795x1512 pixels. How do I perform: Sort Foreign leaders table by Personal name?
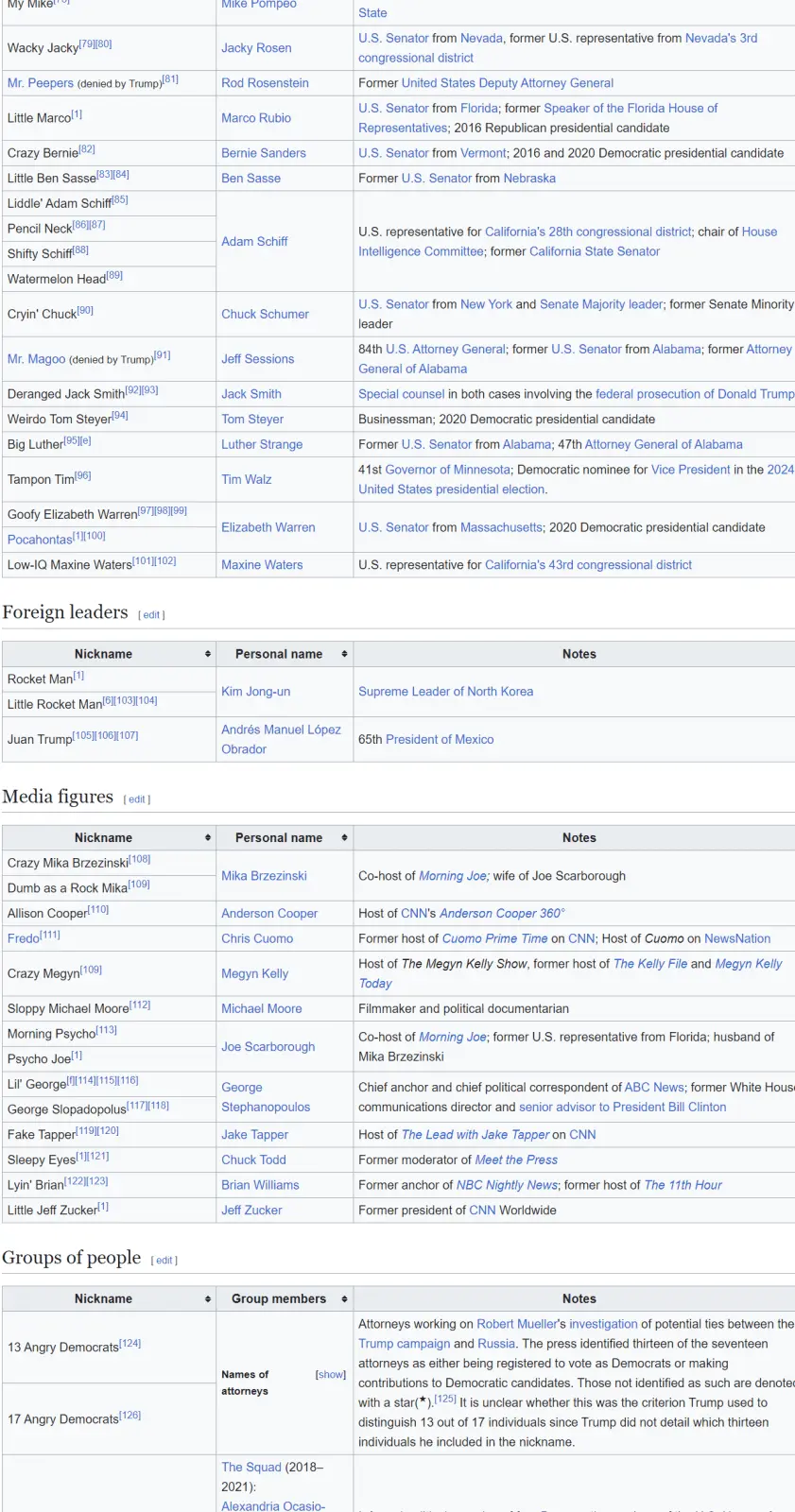[x=344, y=654]
